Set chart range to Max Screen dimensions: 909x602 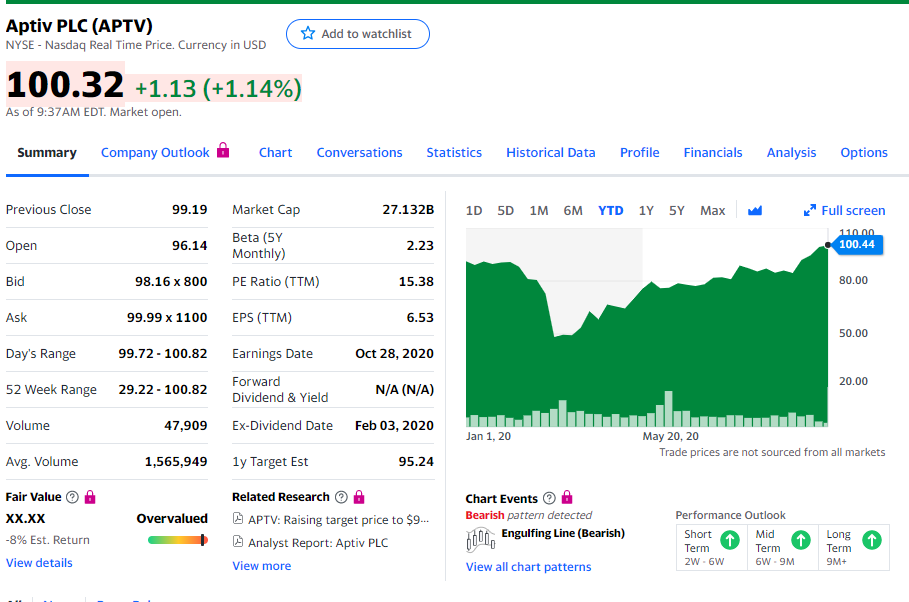pyautogui.click(x=712, y=210)
